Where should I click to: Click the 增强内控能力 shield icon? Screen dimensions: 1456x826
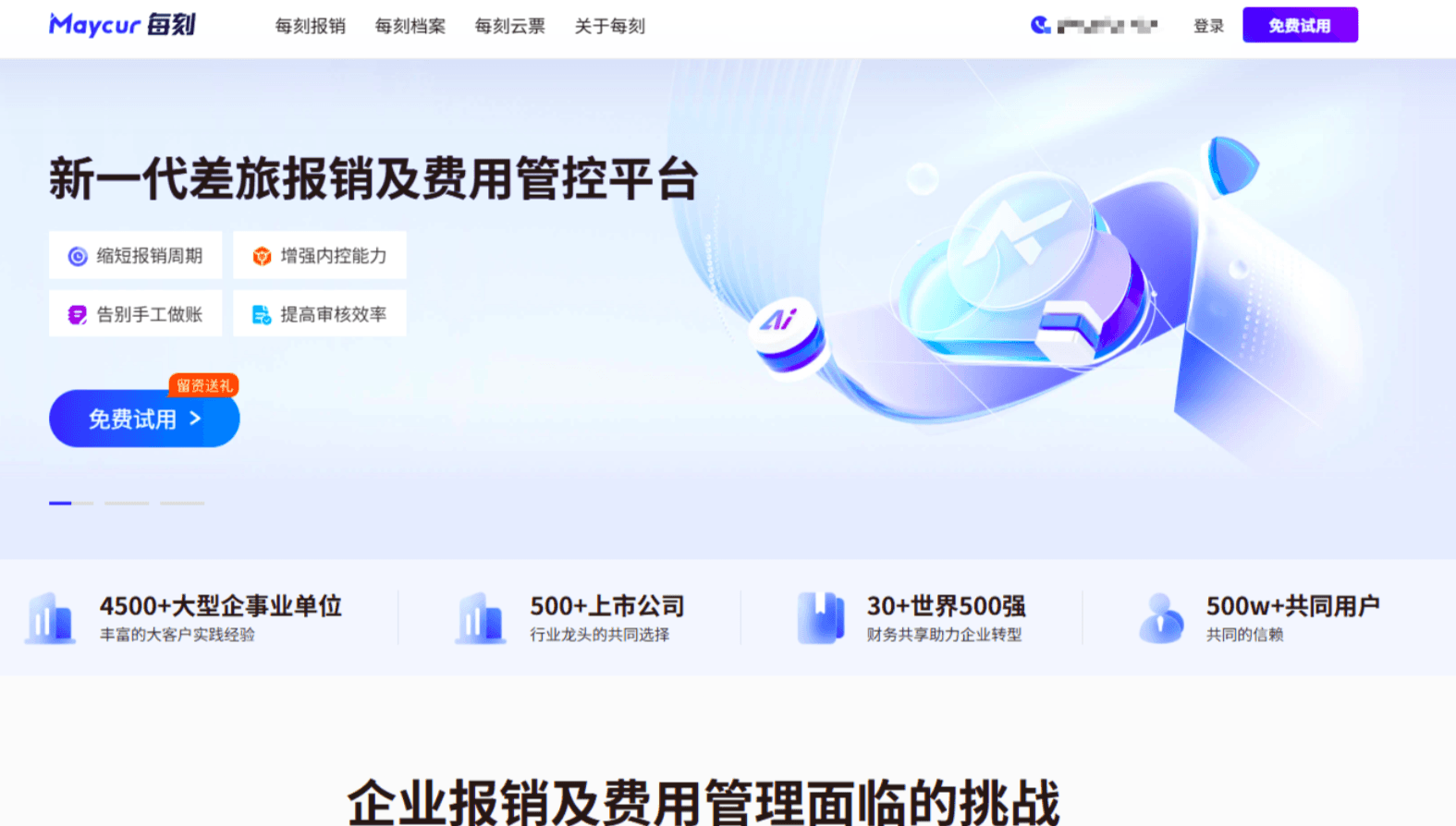(262, 256)
